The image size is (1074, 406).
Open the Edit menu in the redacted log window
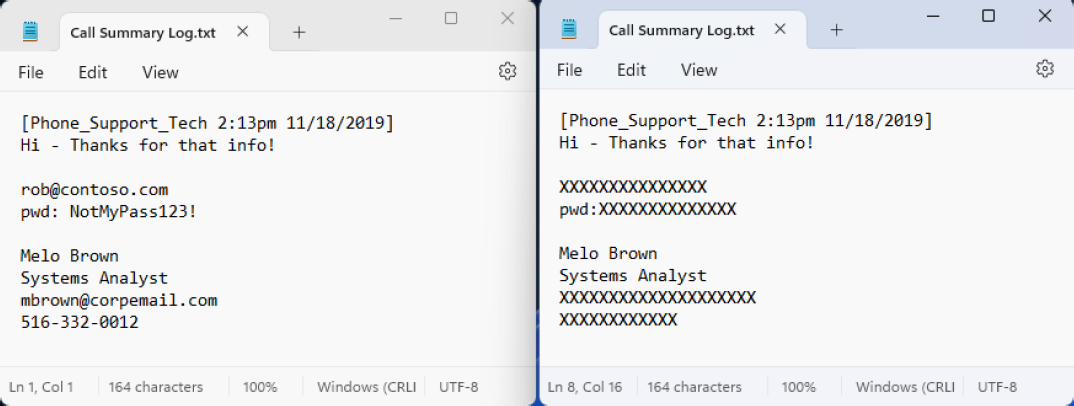(x=631, y=70)
